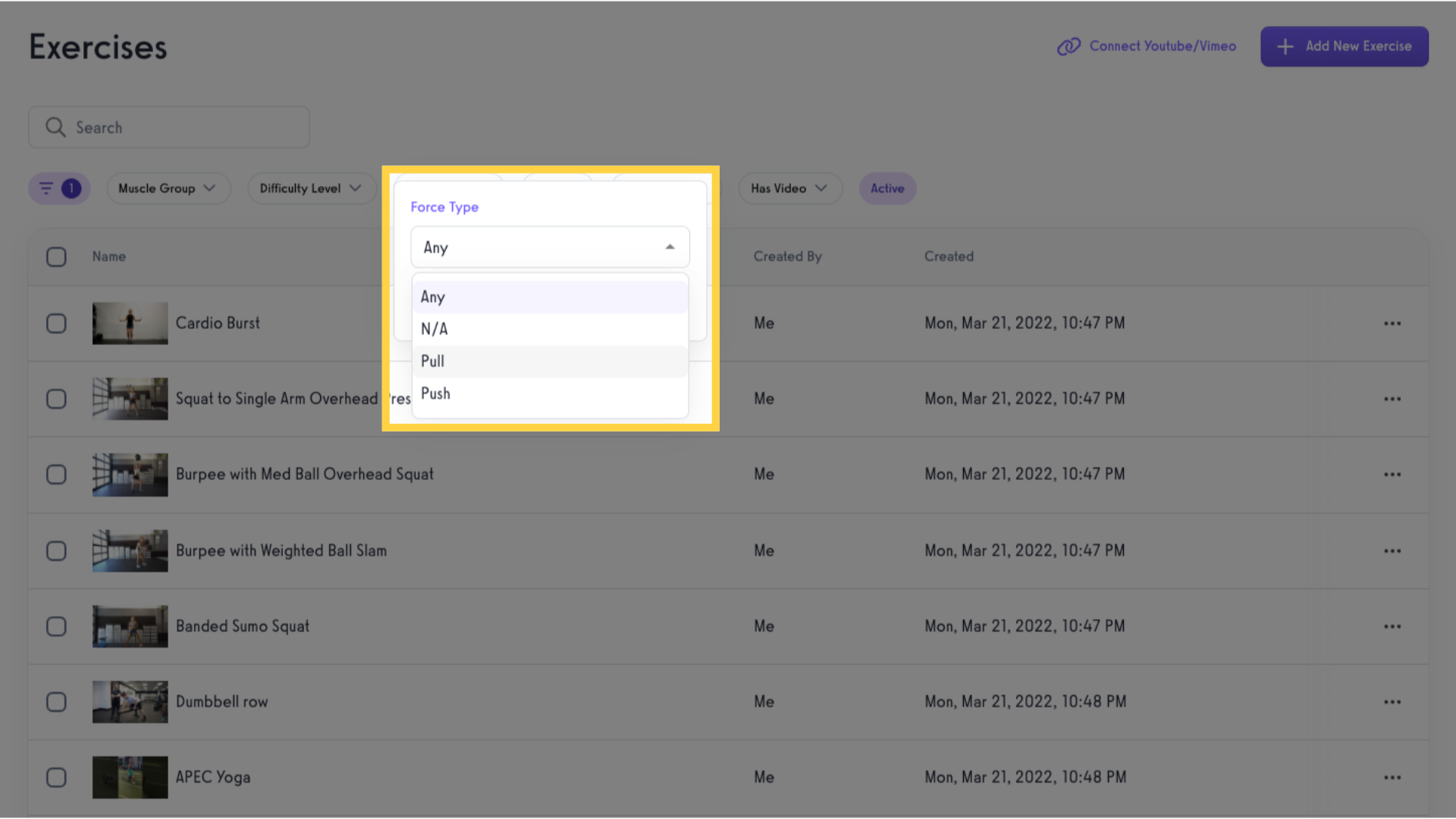
Task: Open Burpee with Weighted Ball Slam thumbnail
Action: (130, 551)
